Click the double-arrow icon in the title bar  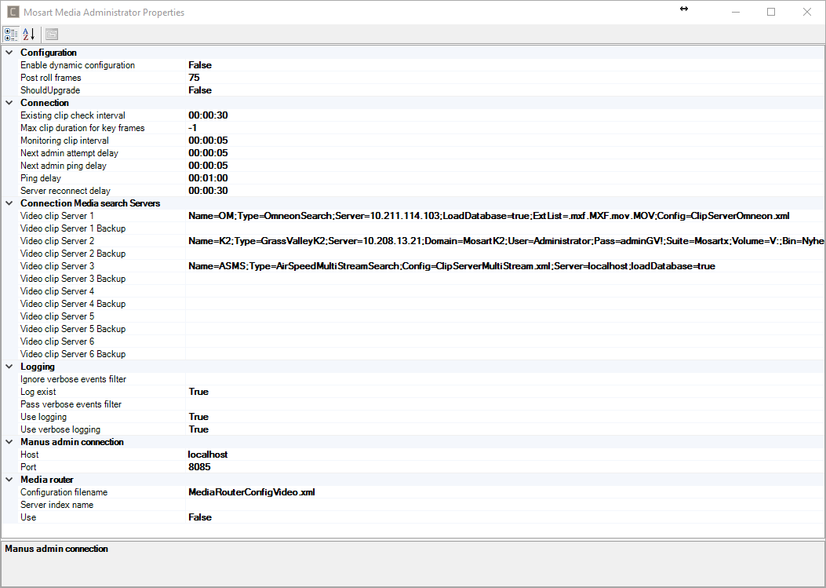point(683,9)
